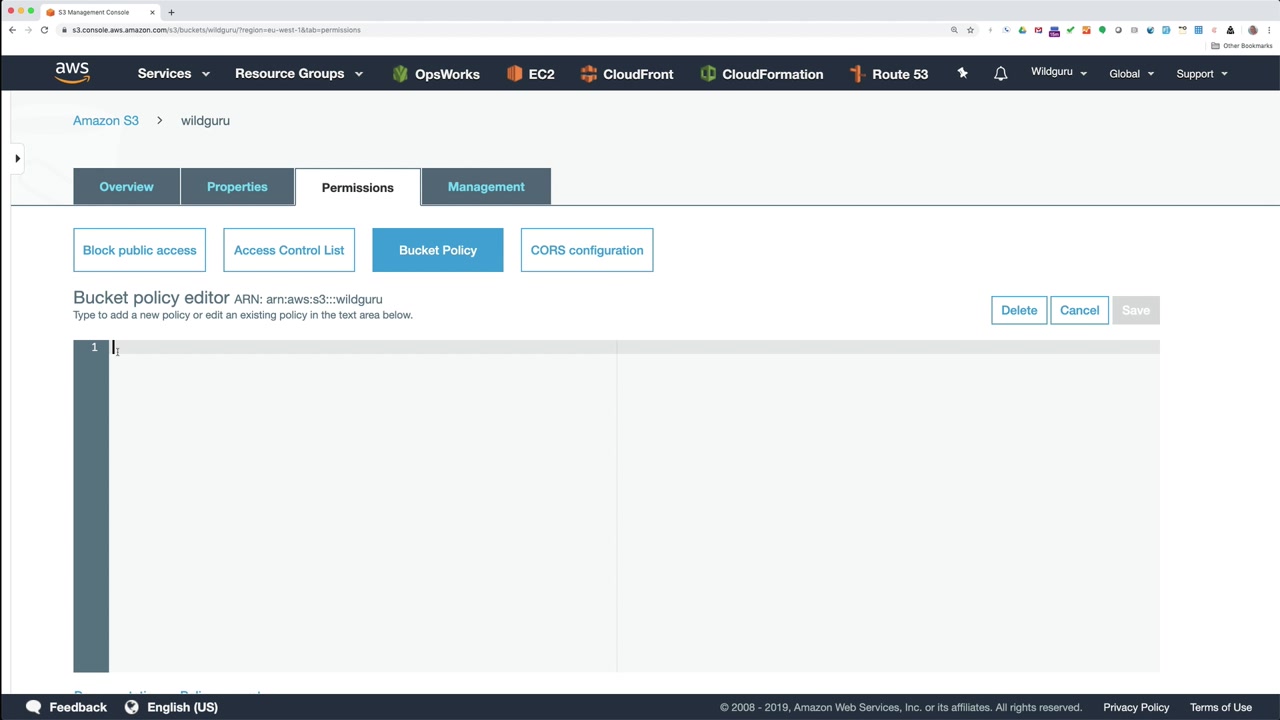The width and height of the screenshot is (1280, 720).
Task: Click the language globe icon
Action: click(131, 707)
